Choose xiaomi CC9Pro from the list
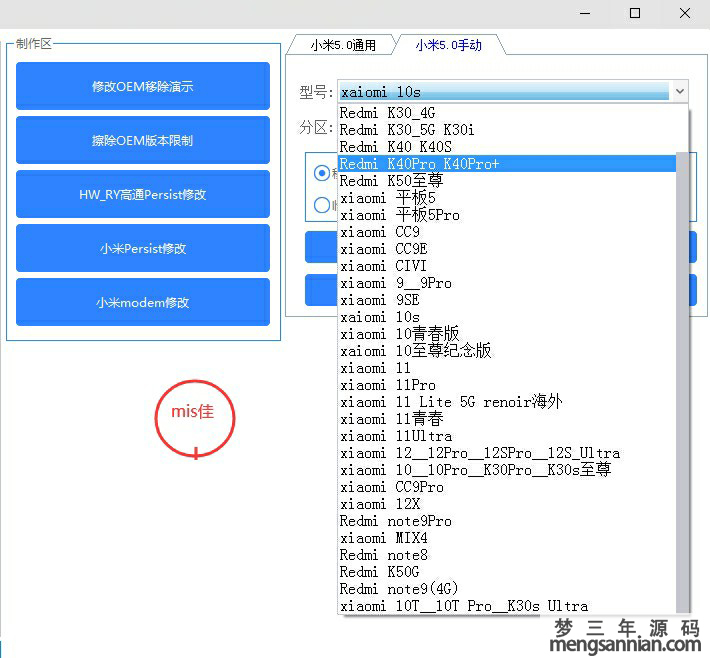Image resolution: width=710 pixels, height=658 pixels. tap(507, 487)
